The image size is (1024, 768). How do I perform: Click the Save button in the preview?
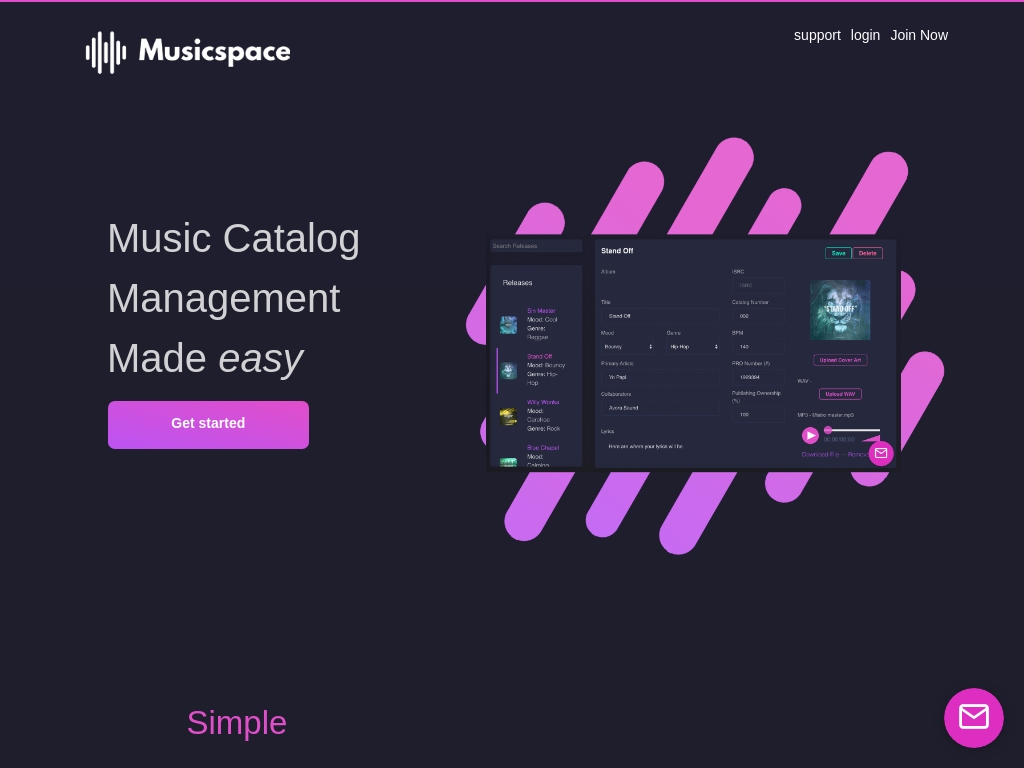point(838,253)
